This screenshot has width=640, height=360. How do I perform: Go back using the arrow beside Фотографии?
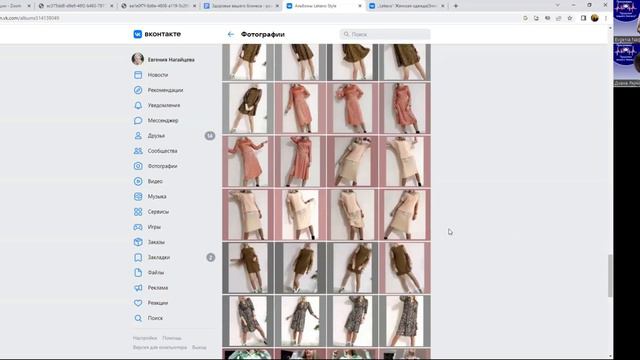(x=231, y=34)
